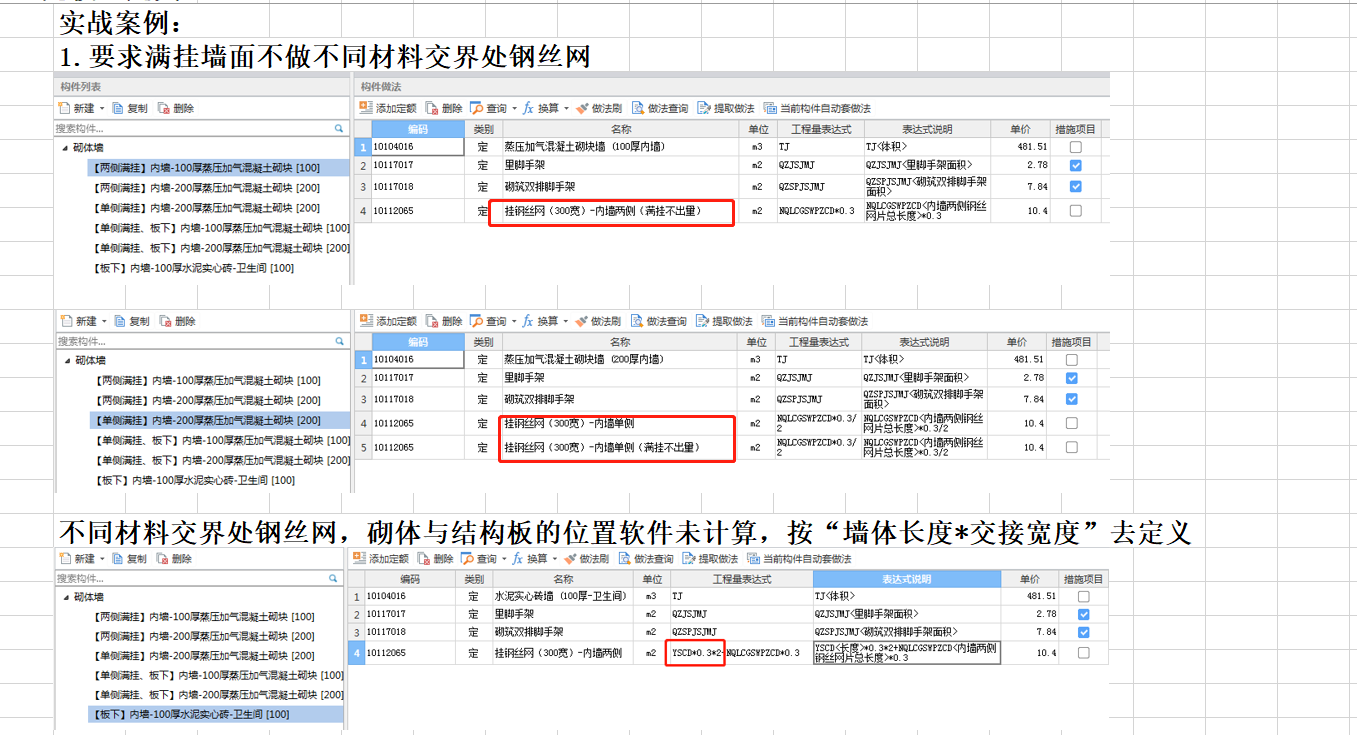Click 当前构件自动套做法 in the 200厚内墙 recipe toolbar

pyautogui.click(x=815, y=321)
